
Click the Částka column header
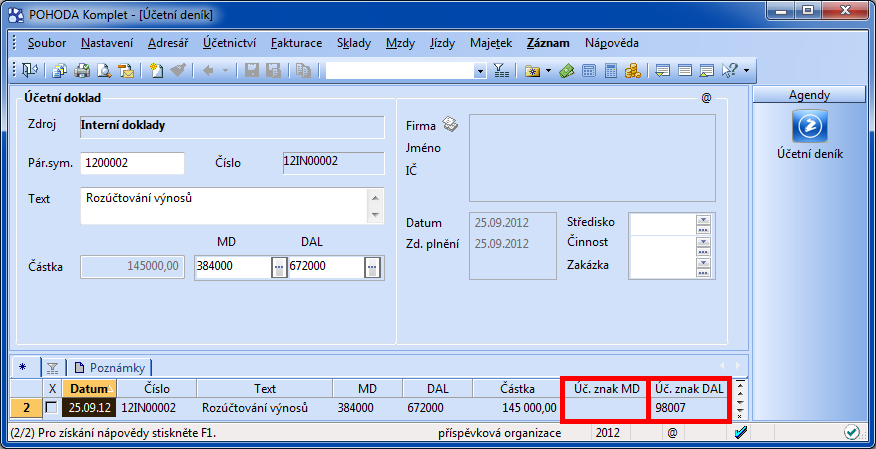517,389
